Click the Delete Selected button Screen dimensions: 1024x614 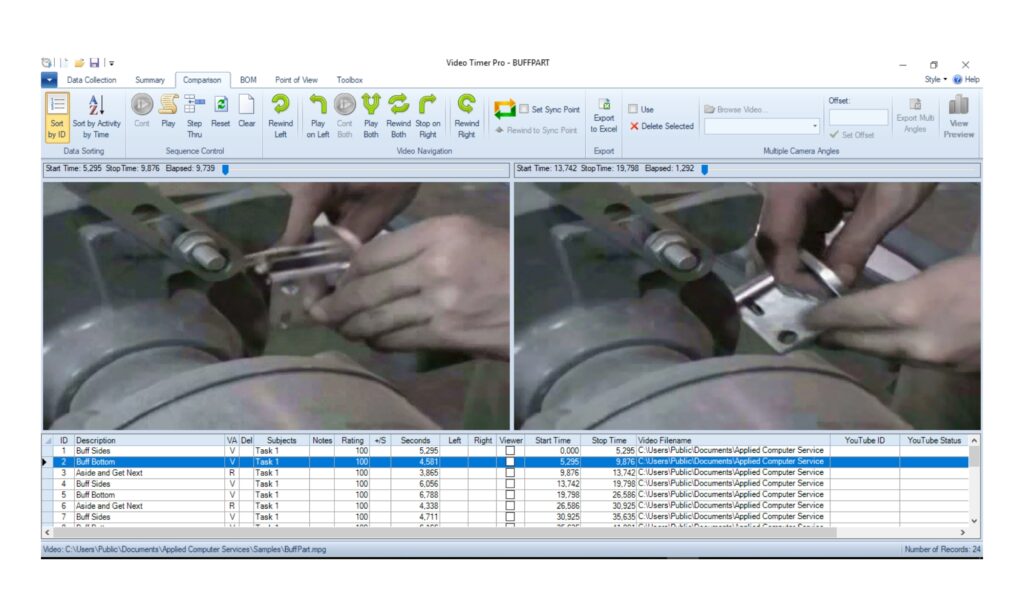(x=661, y=127)
